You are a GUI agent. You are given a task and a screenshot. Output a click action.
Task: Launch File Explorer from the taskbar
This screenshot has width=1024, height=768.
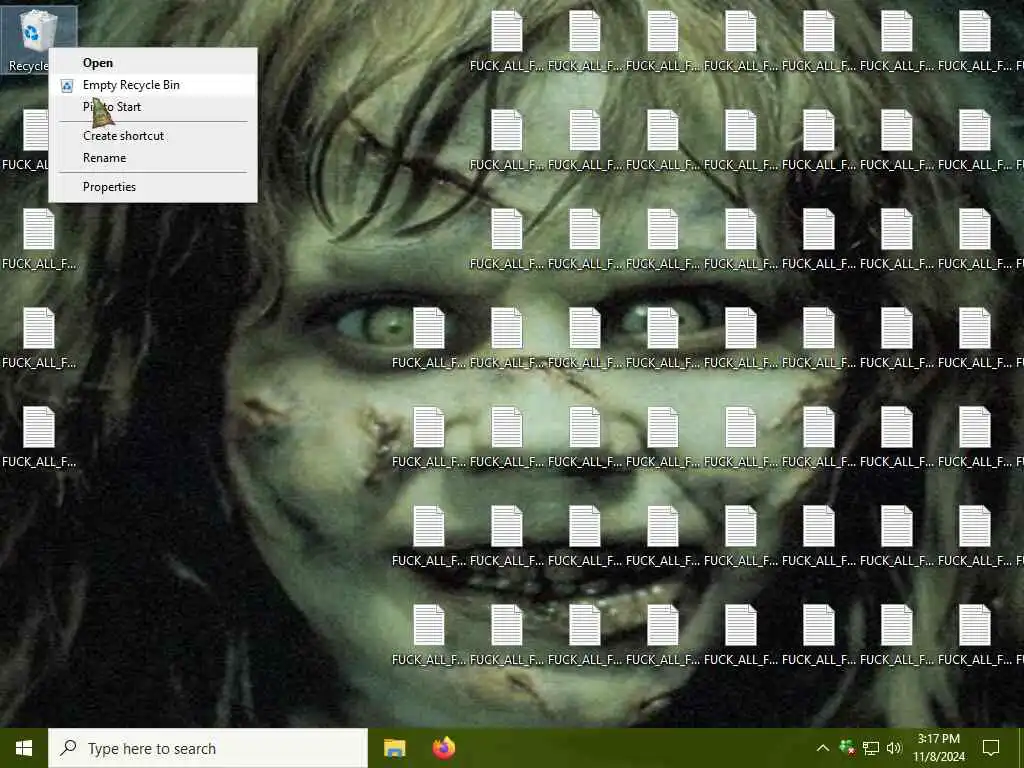tap(394, 748)
